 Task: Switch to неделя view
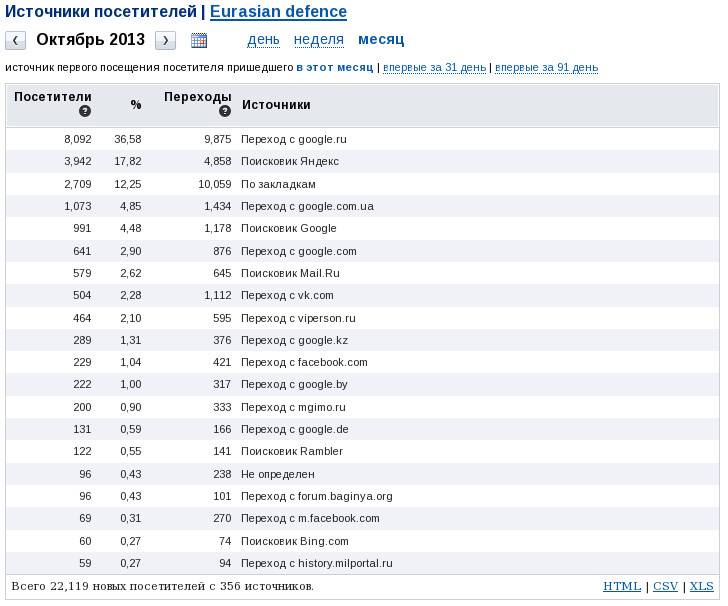click(x=319, y=40)
